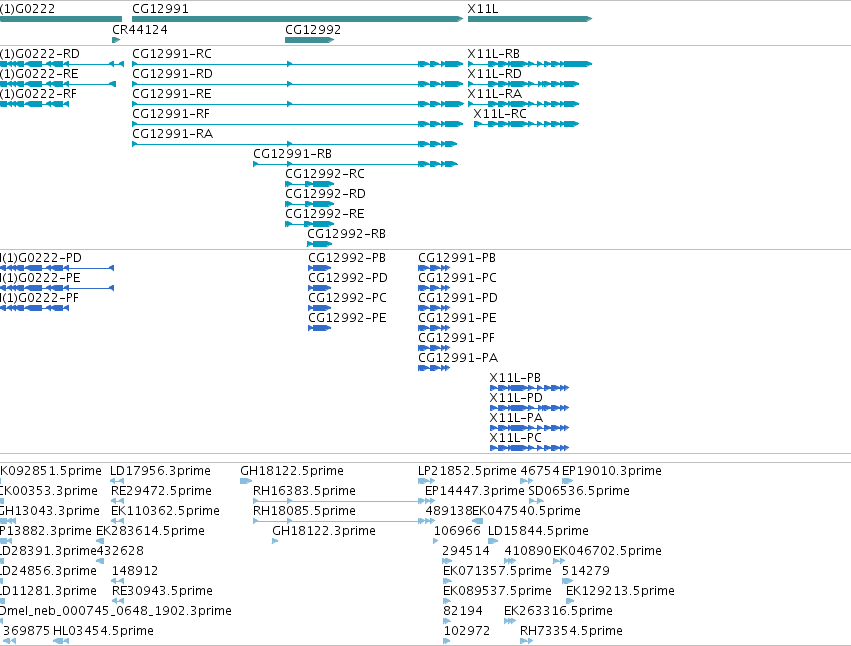The image size is (851, 646).
Task: Select the EP14447.3prime EST label
Action: (x=475, y=491)
